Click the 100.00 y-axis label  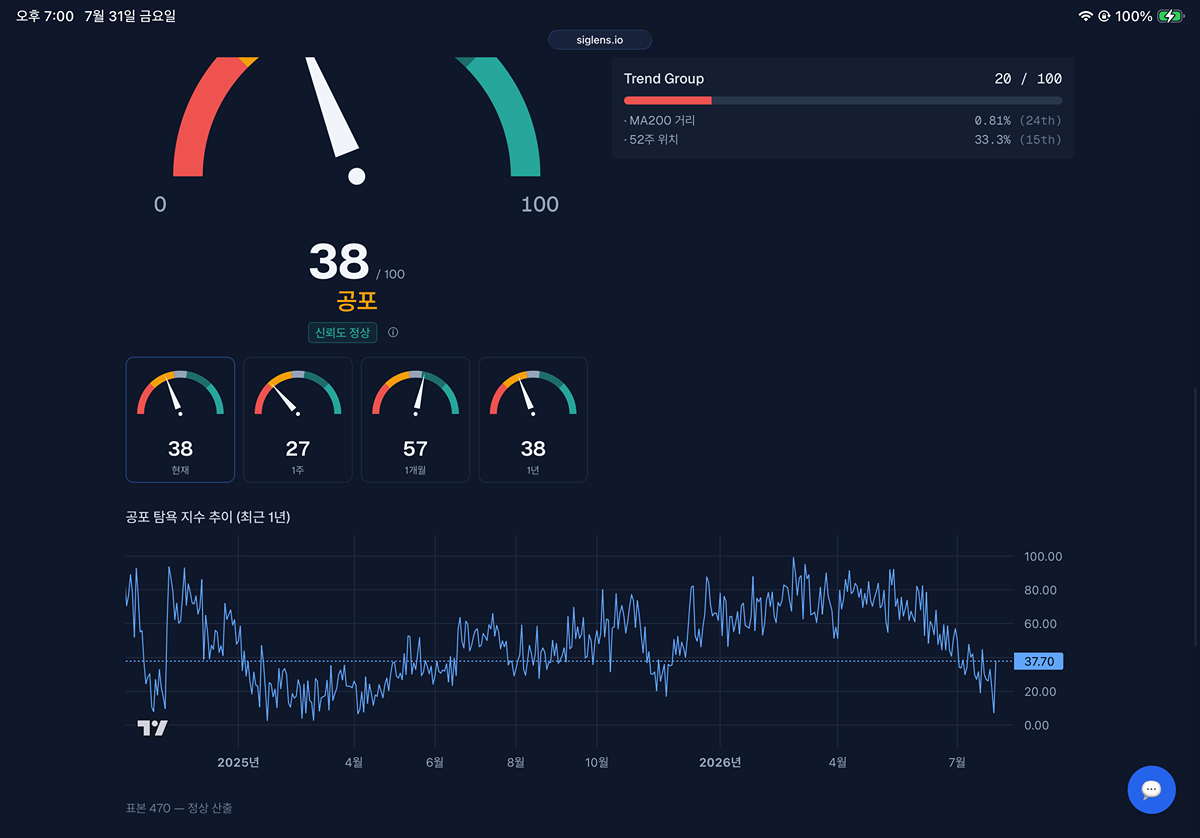(x=1043, y=557)
